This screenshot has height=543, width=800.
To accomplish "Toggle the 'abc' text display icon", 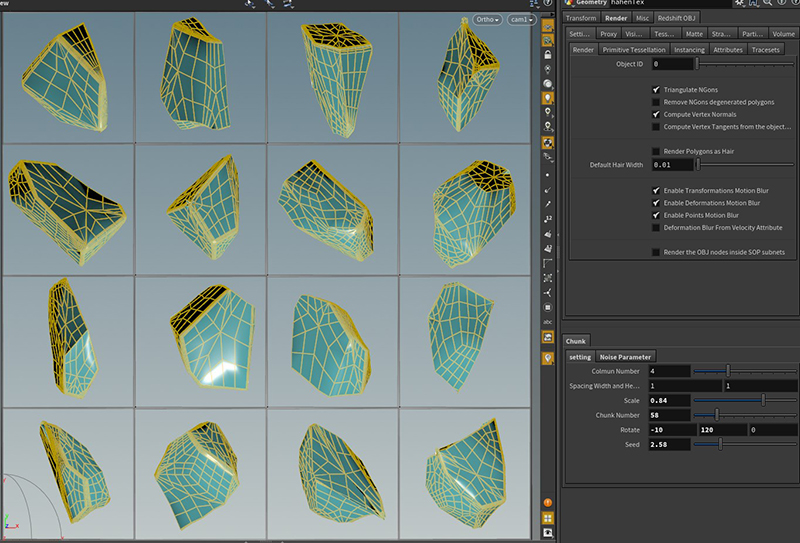I will [547, 322].
